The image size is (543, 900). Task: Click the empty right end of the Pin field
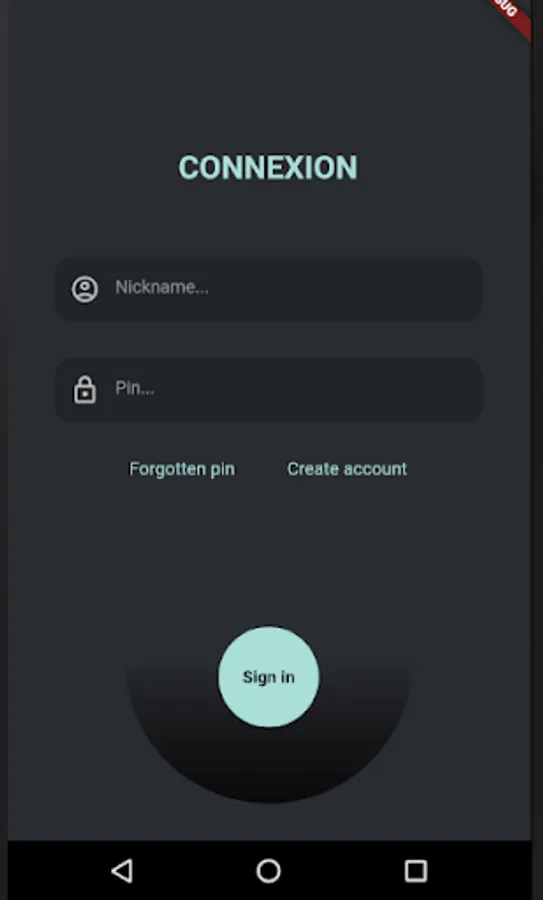(x=436, y=390)
